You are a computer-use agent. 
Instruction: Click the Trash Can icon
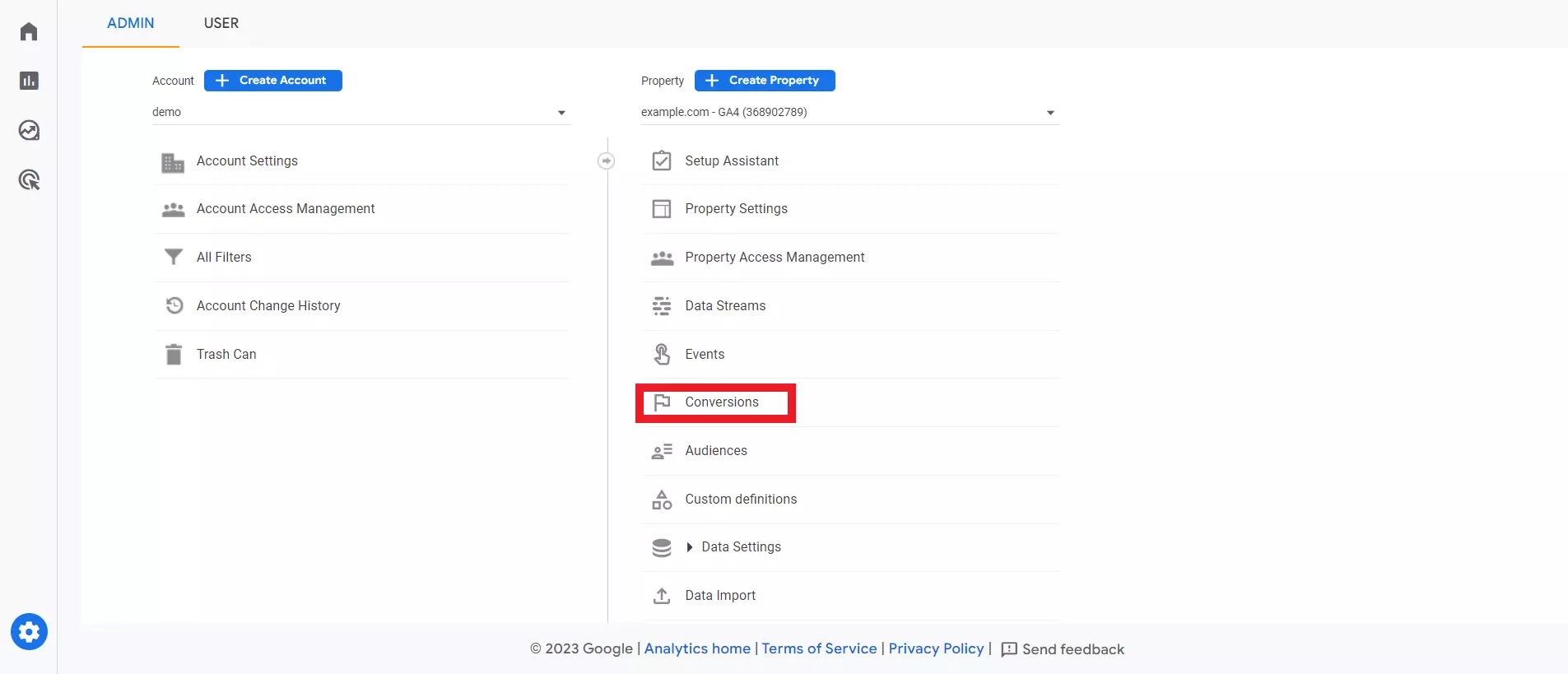coord(174,355)
